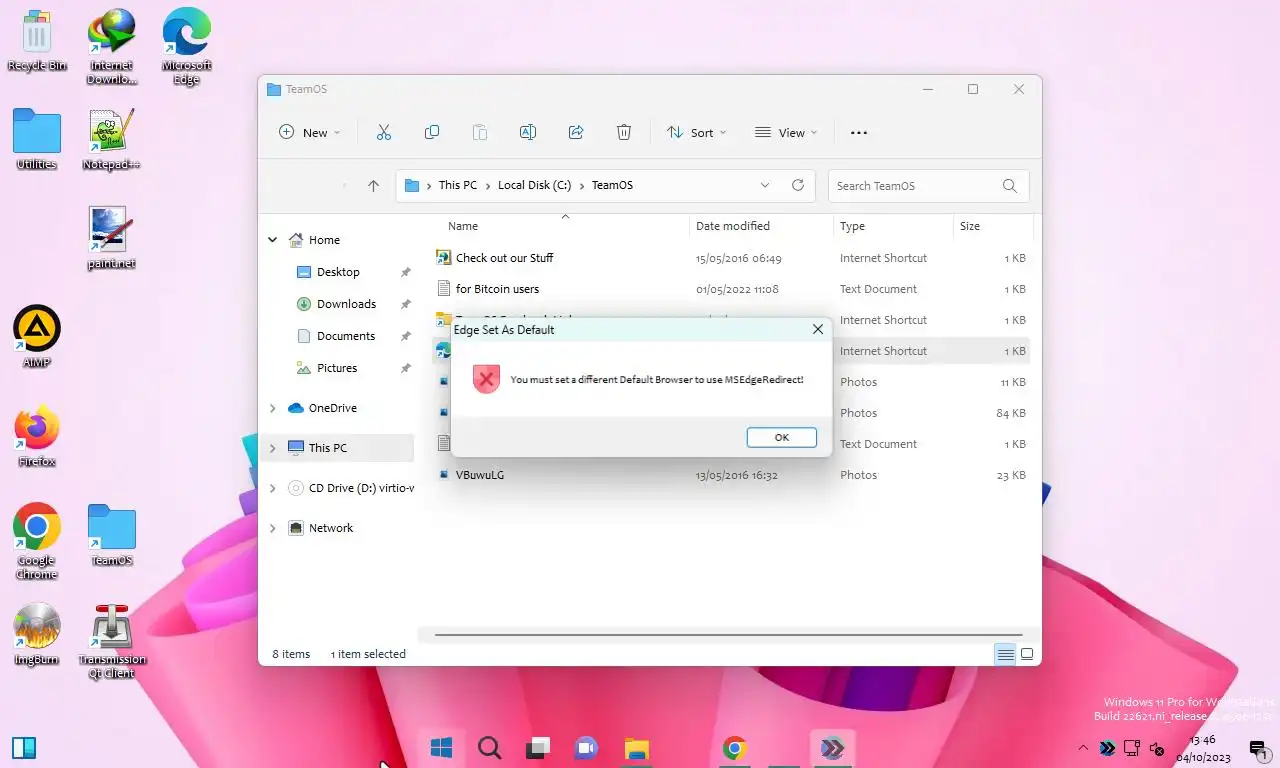Image resolution: width=1280 pixels, height=768 pixels.
Task: Open the Sort dropdown
Action: (x=697, y=132)
